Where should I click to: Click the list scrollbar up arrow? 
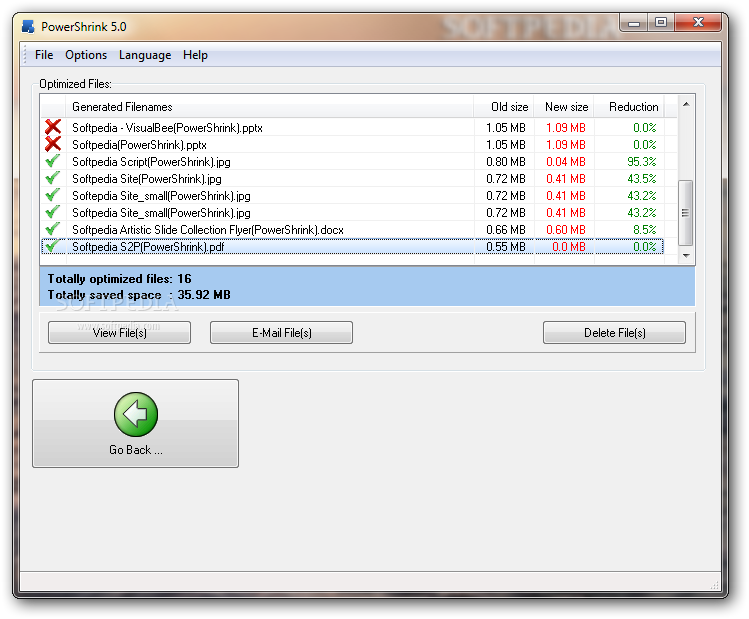click(x=686, y=104)
